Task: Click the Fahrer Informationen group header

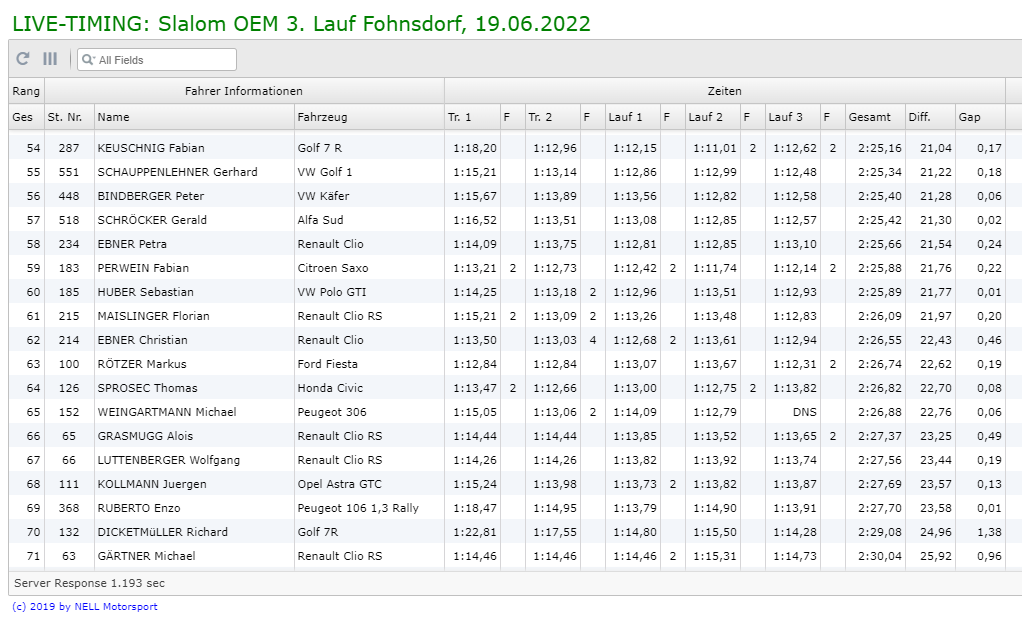Action: [243, 91]
